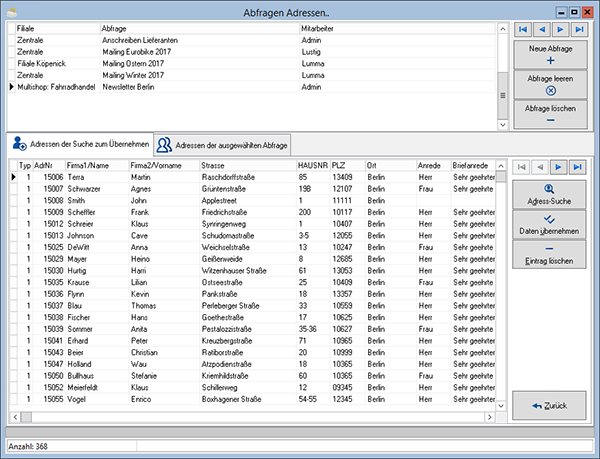Select address row 15007 Schwarzer
Screen dimensions: 600x459
pyautogui.click(x=253, y=189)
